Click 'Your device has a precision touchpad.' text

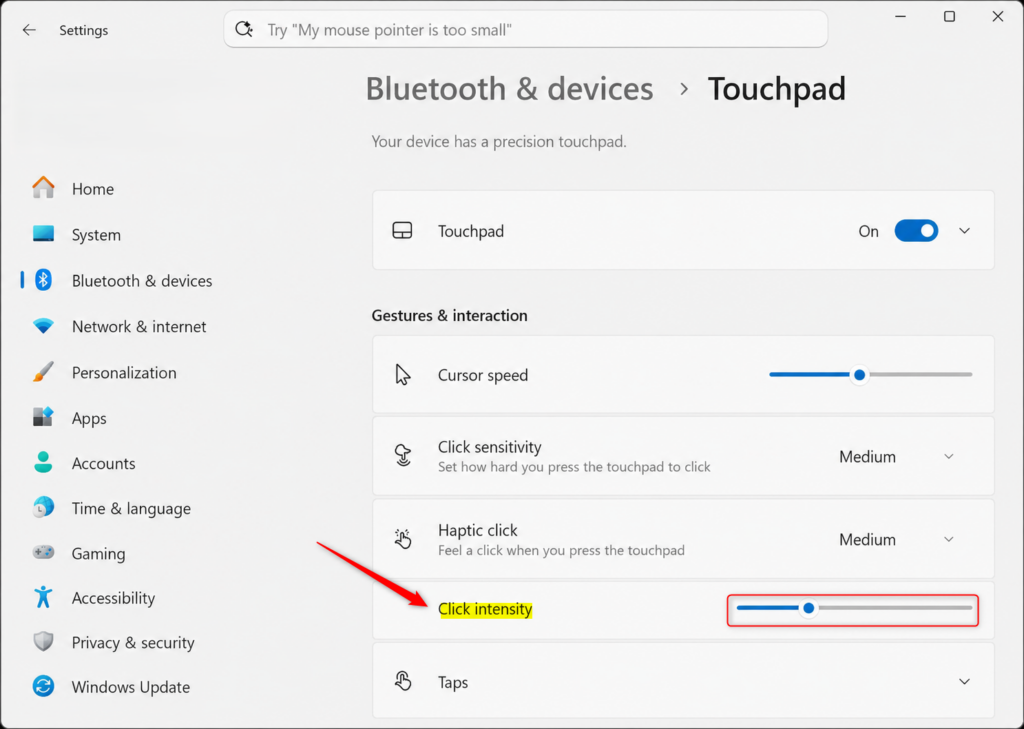[x=499, y=141]
